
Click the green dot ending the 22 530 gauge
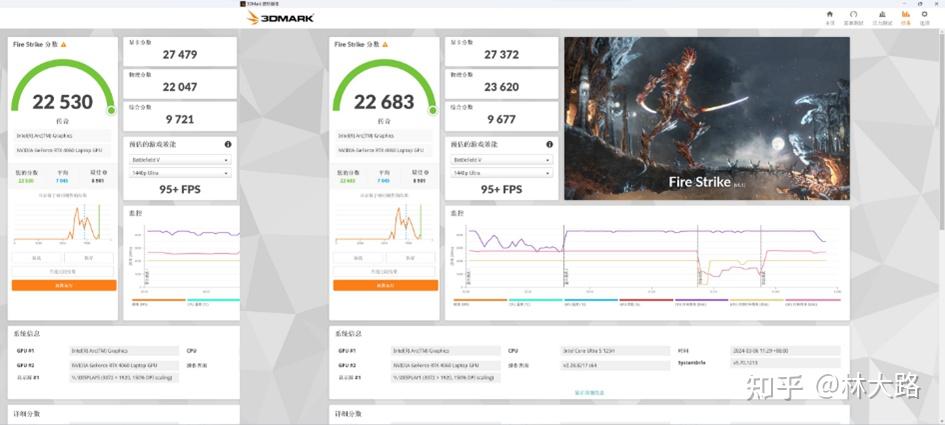[111, 110]
